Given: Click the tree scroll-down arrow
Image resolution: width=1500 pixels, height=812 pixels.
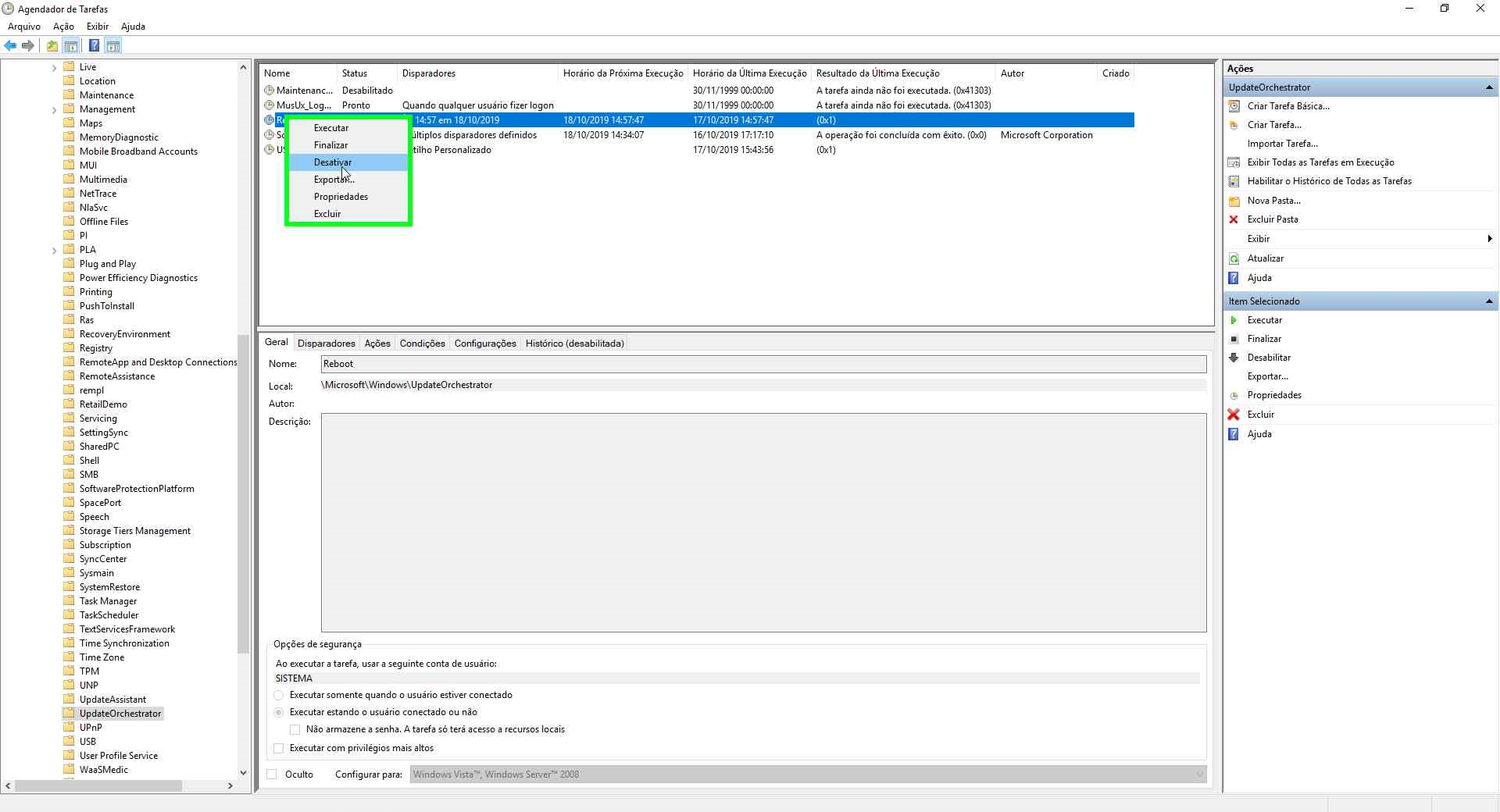Looking at the screenshot, I should coord(243,773).
